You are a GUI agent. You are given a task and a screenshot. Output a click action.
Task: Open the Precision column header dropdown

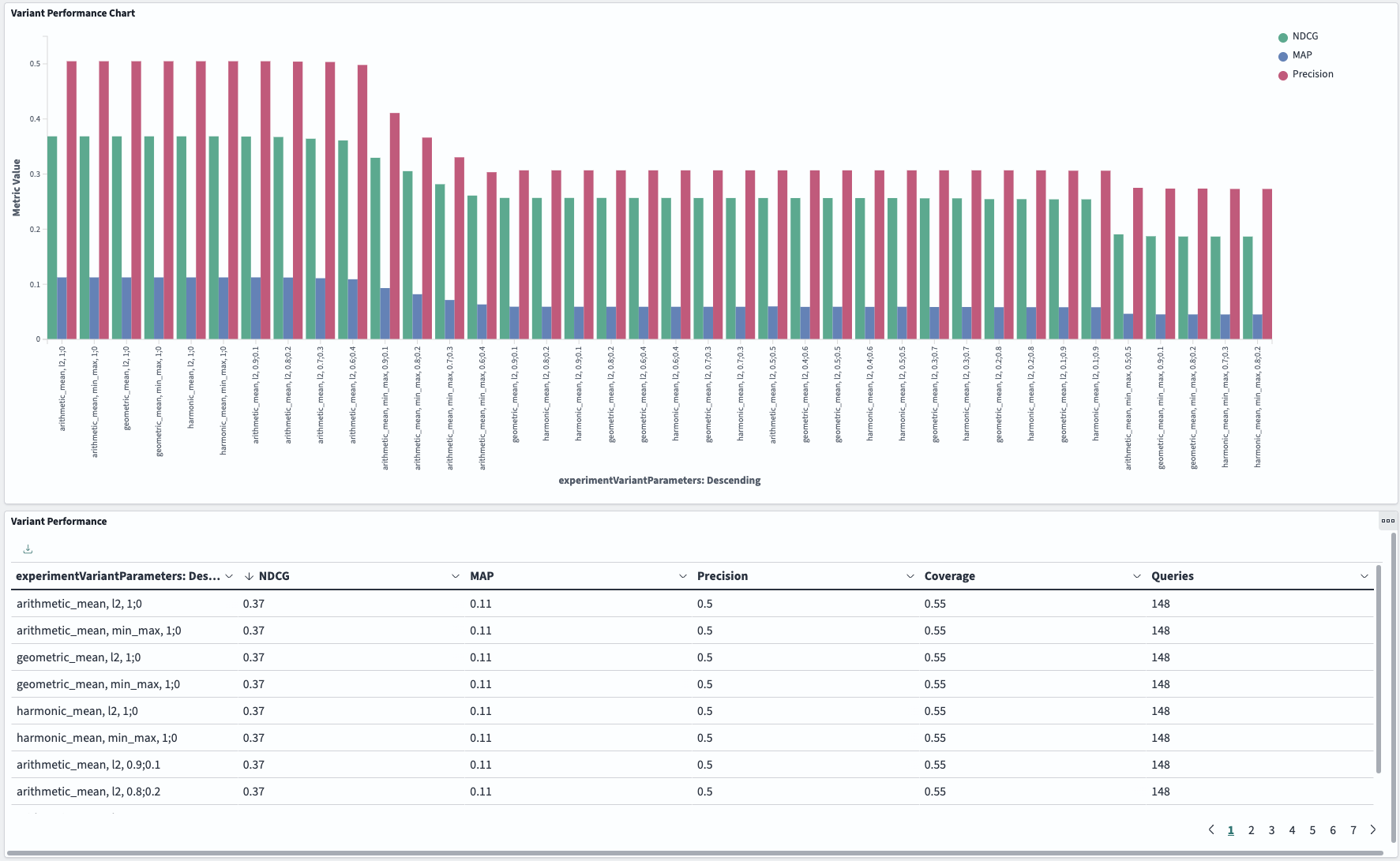(909, 576)
